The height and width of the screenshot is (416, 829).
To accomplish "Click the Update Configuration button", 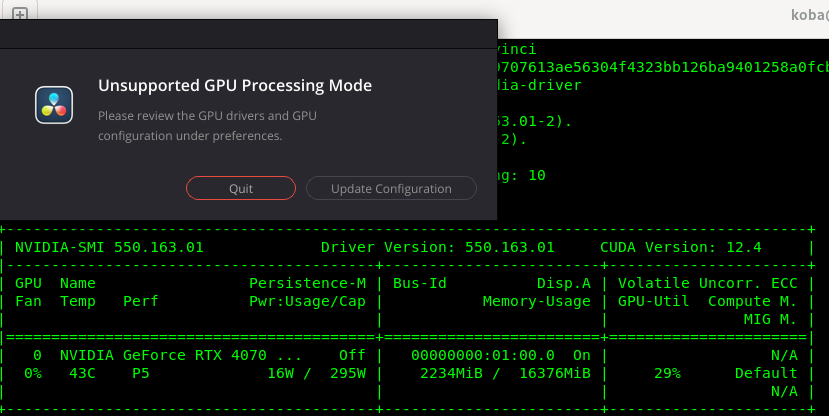I will coord(391,188).
